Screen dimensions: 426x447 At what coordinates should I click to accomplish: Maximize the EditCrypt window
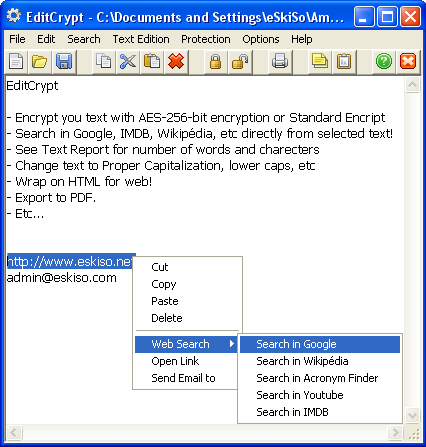387,16
